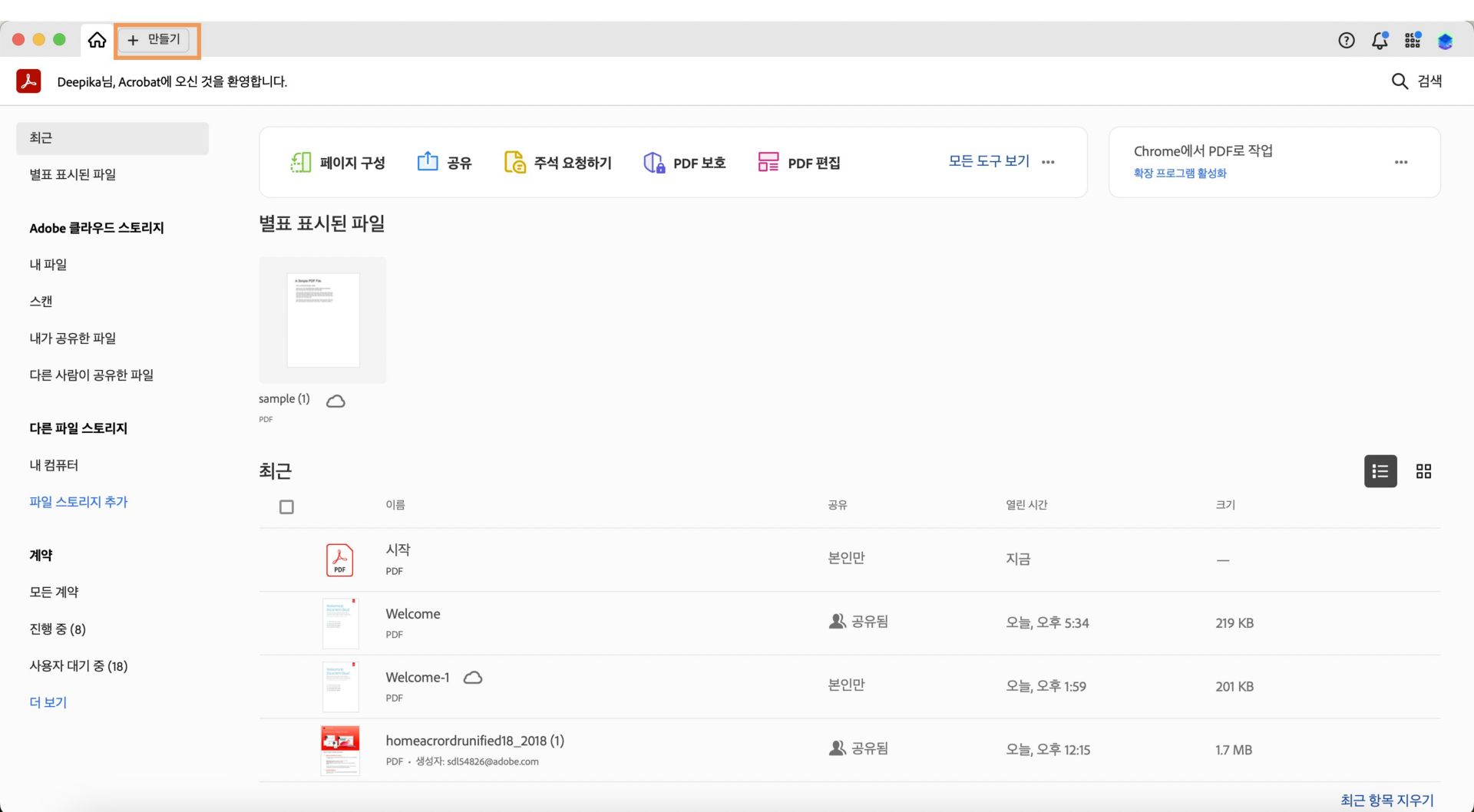Launch the PDF 보호 tool
This screenshot has height=812, width=1474.
click(684, 162)
